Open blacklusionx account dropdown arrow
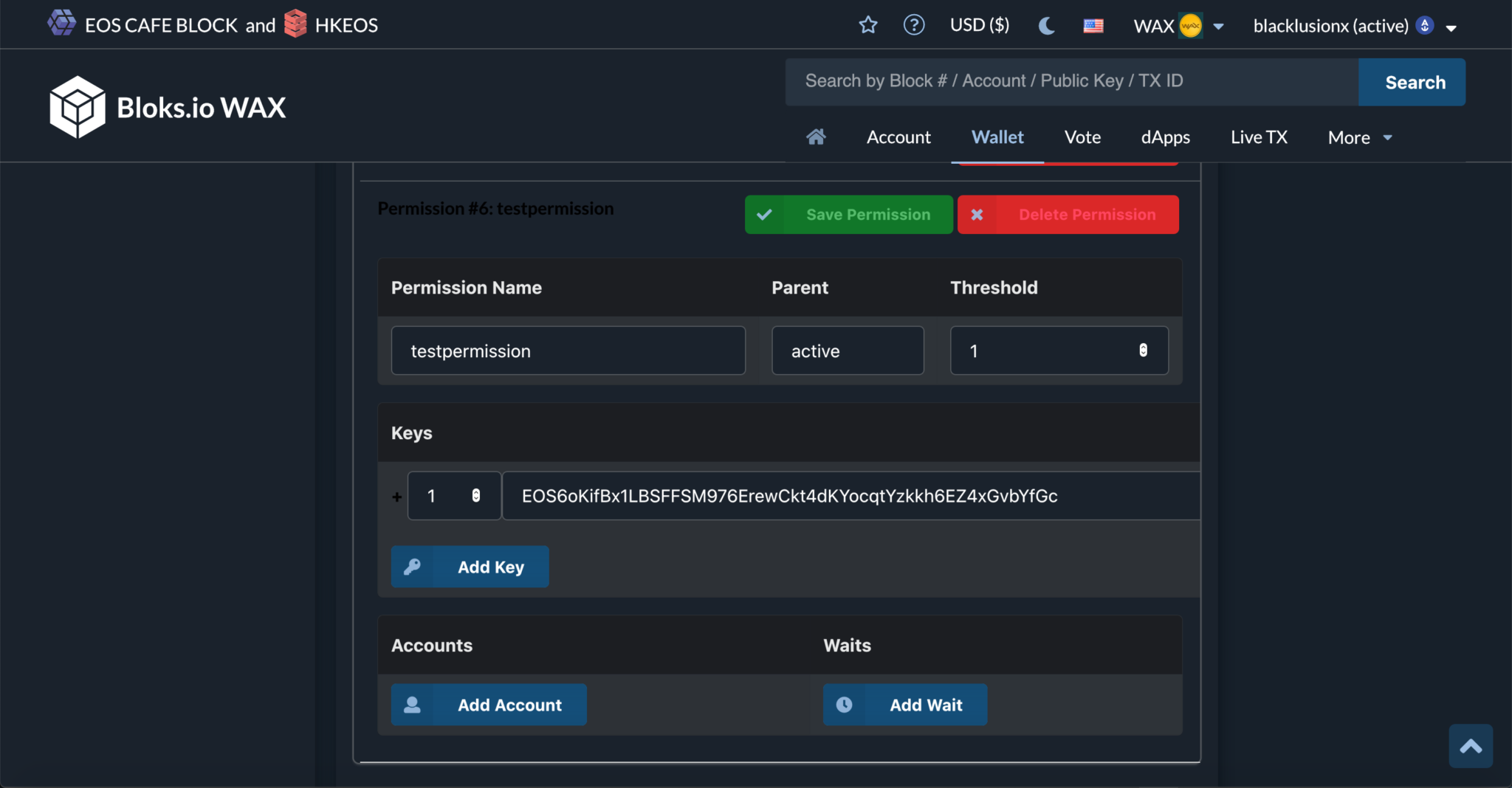Viewport: 1512px width, 788px height. (1451, 28)
